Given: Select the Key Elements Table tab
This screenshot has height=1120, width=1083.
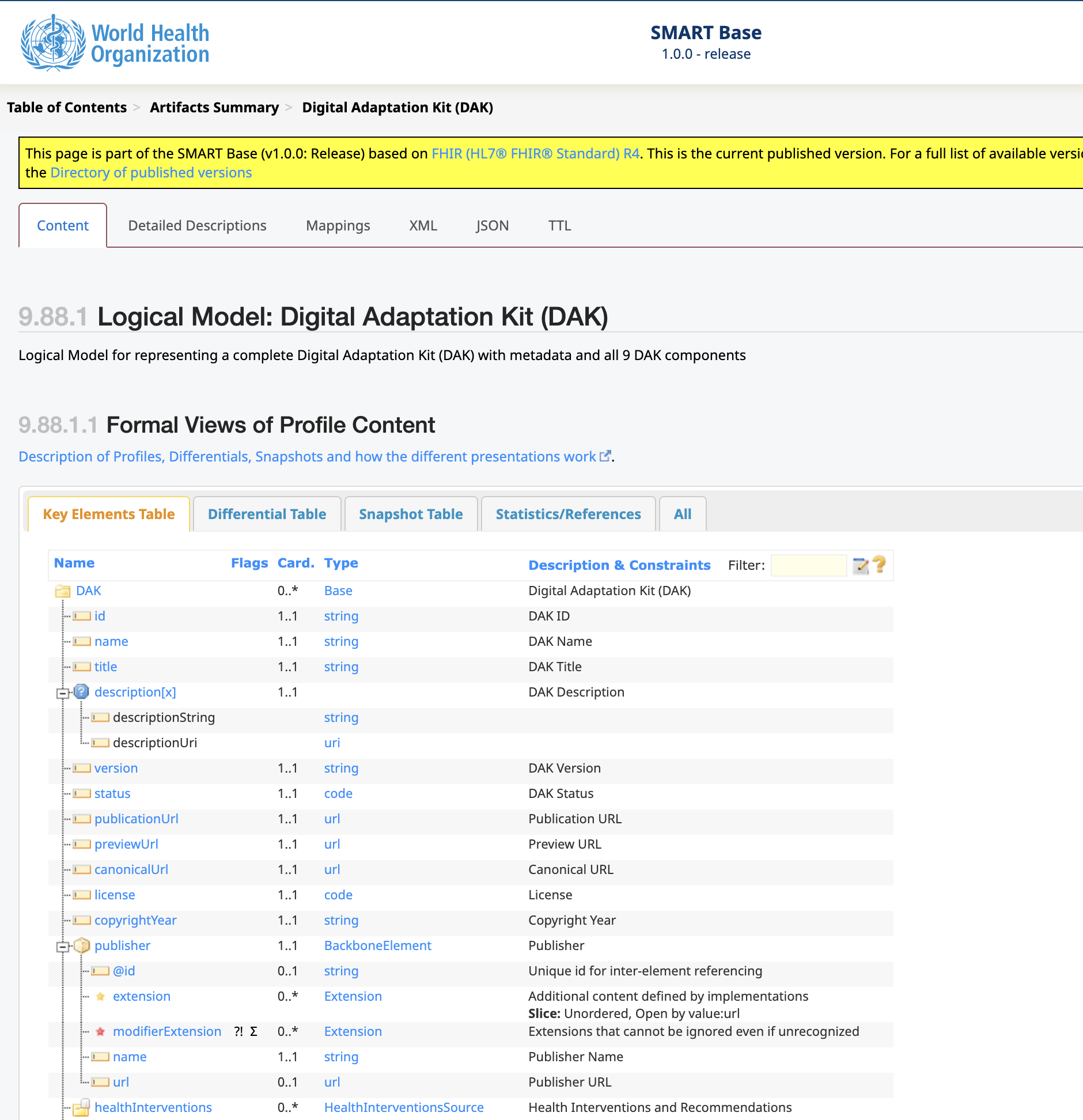Looking at the screenshot, I should (x=109, y=514).
